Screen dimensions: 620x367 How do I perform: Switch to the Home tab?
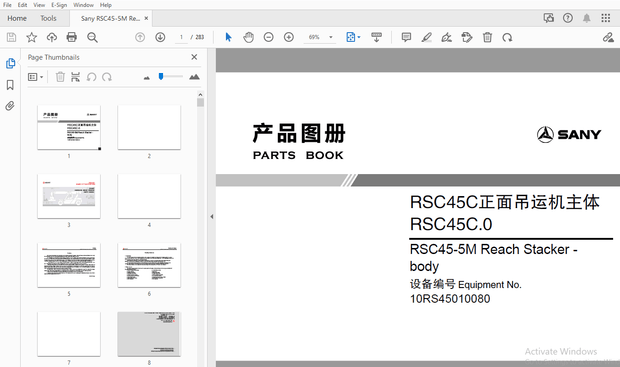point(17,18)
